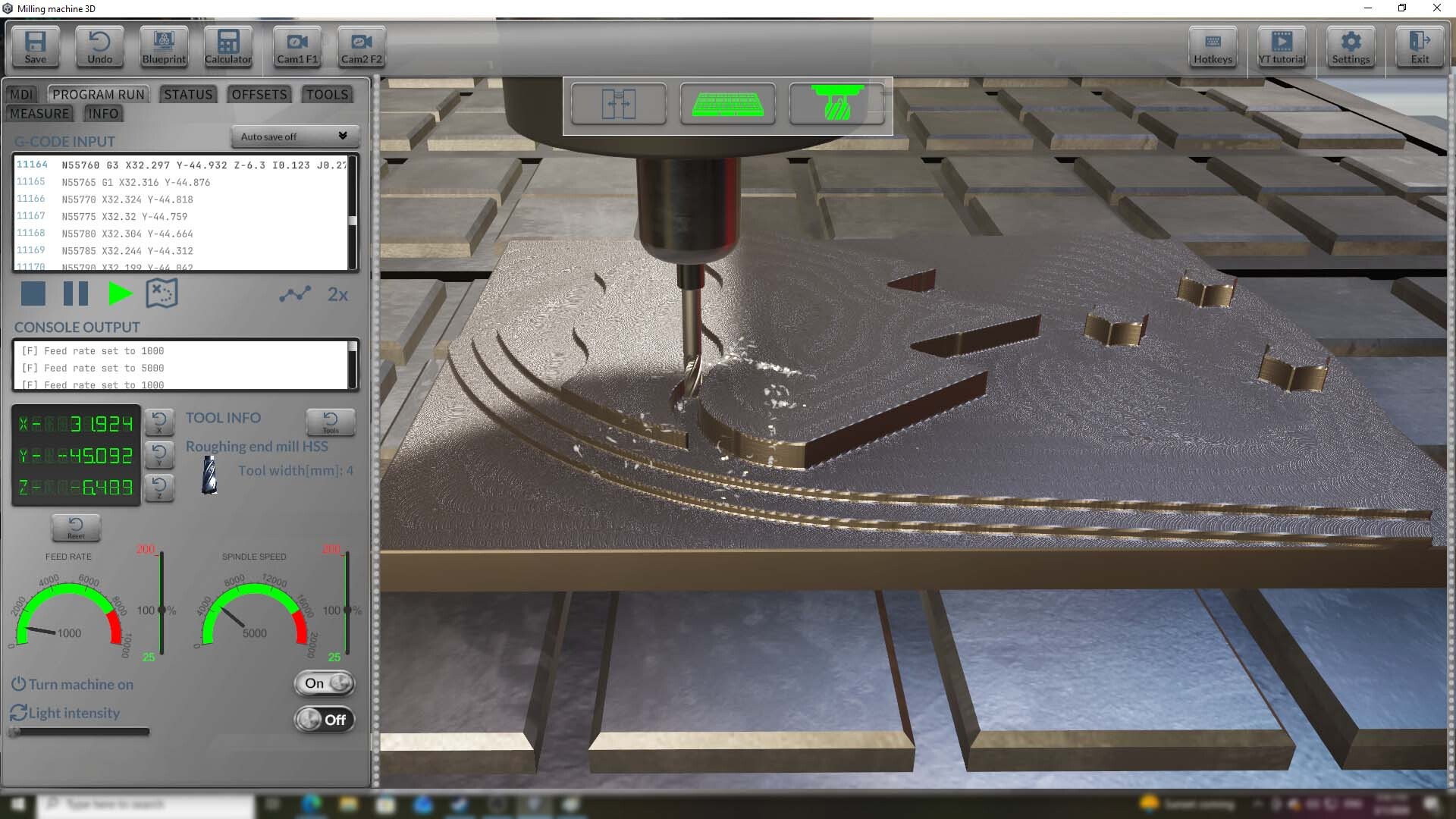The height and width of the screenshot is (819, 1456).
Task: Open the MEASURE tab
Action: [39, 114]
